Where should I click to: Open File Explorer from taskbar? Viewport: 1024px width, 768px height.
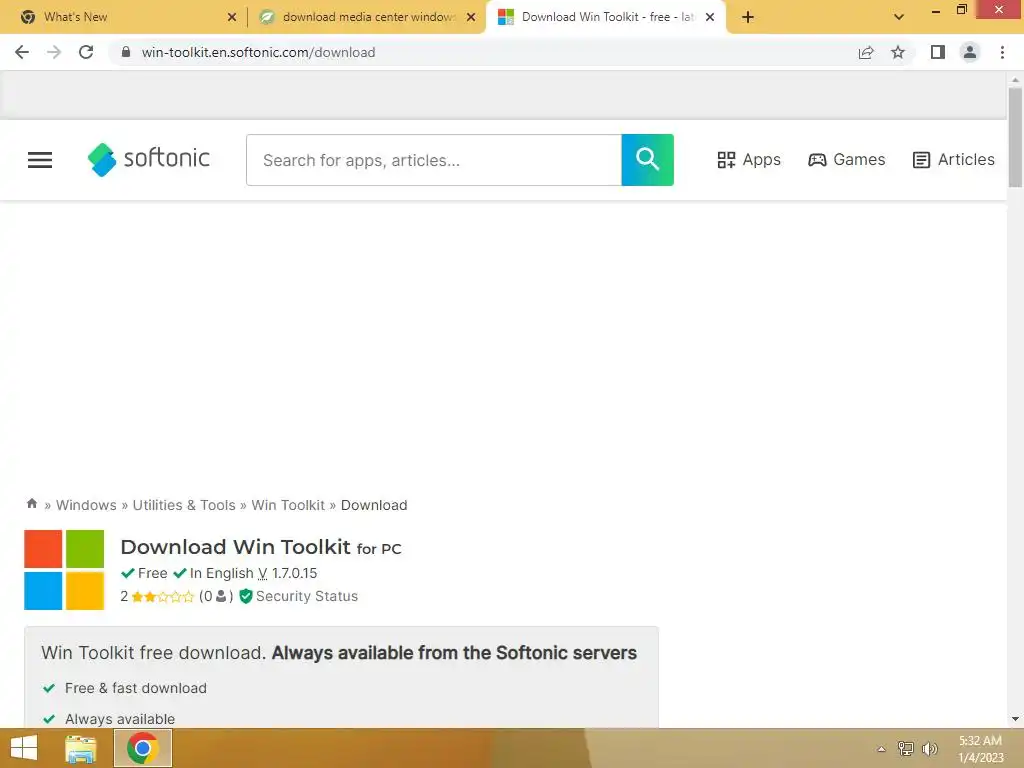click(81, 748)
